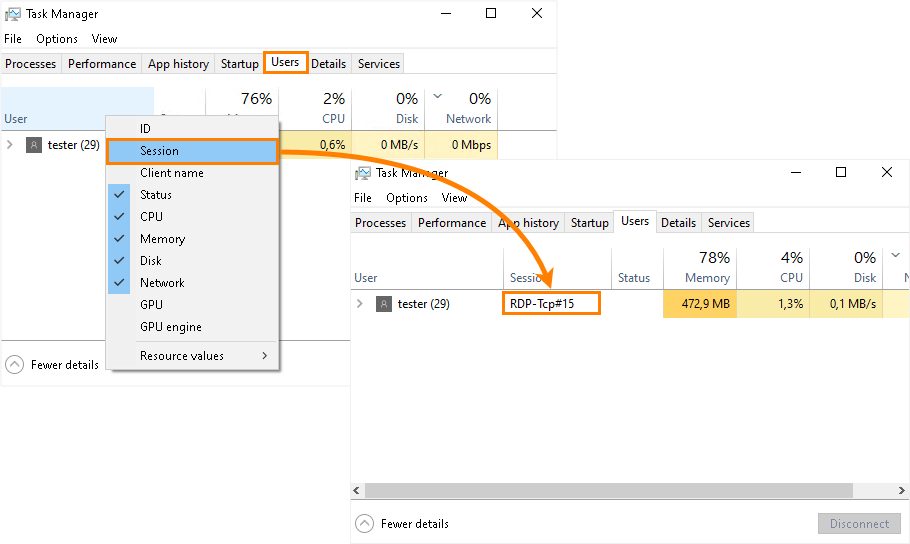Click 472,9 MB memory value cell
This screenshot has height=544, width=910.
coord(700,304)
